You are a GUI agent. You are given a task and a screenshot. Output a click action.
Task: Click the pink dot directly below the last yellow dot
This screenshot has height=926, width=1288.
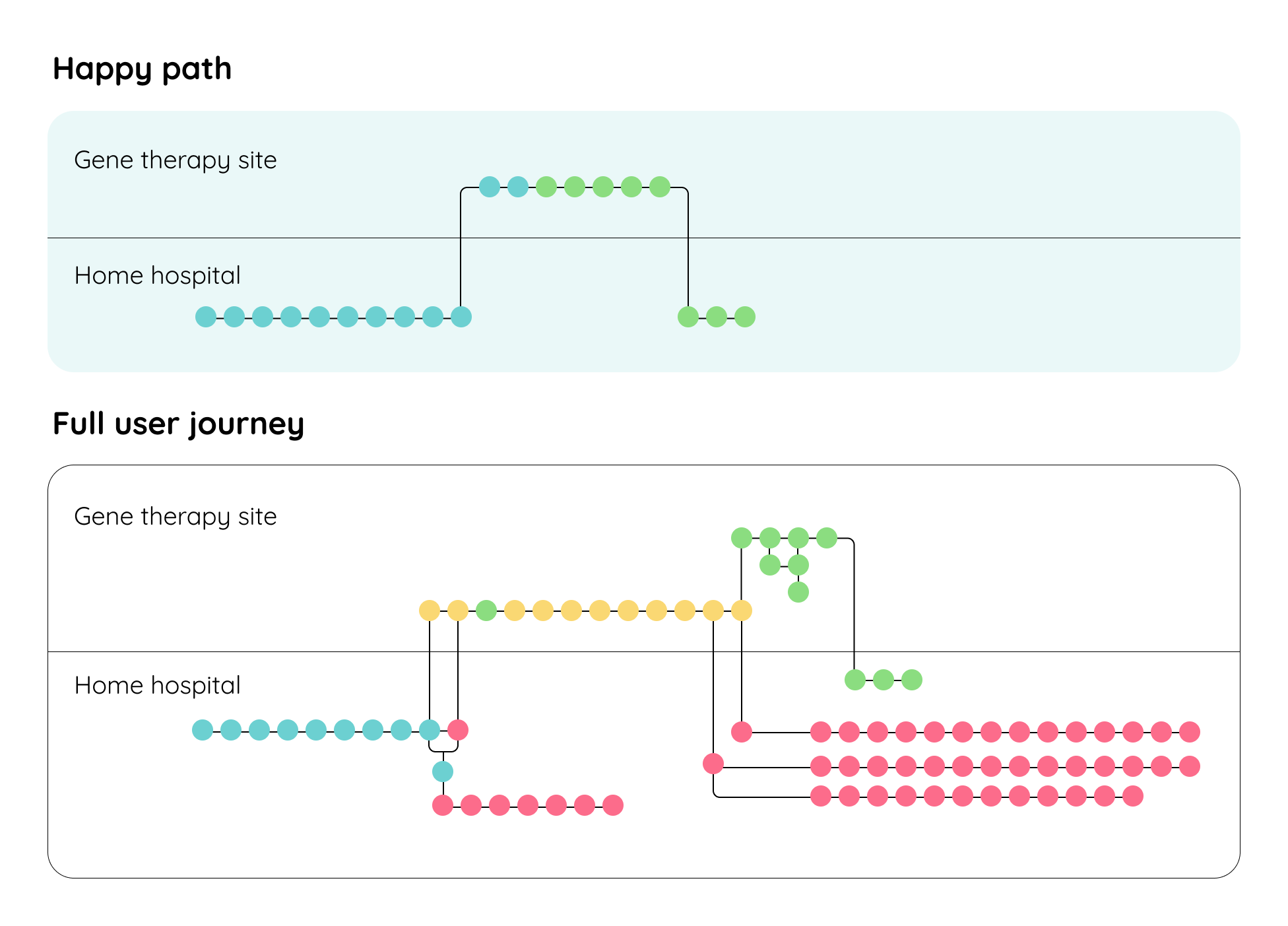point(742,732)
